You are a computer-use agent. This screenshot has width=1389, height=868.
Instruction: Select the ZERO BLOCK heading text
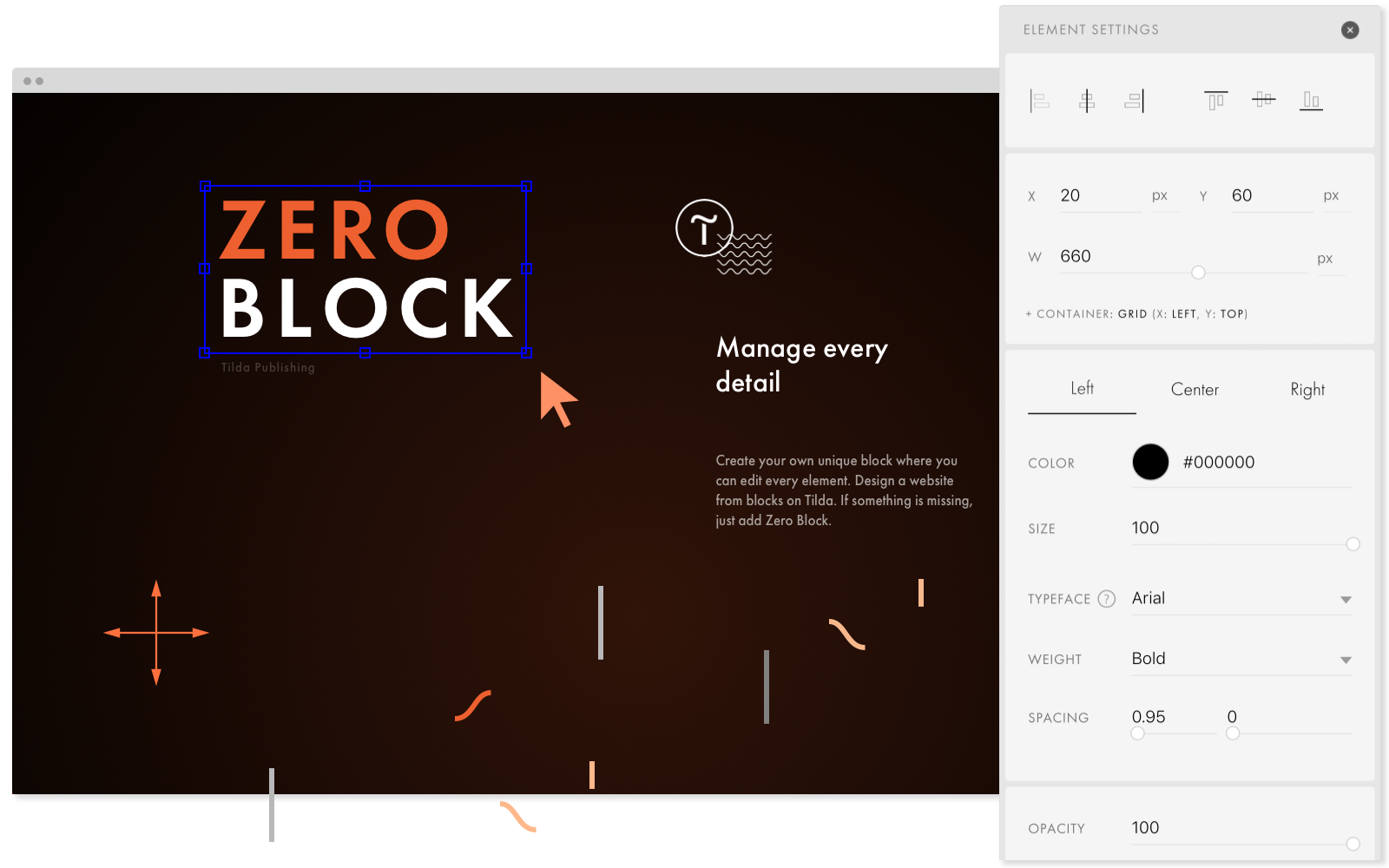pyautogui.click(x=365, y=269)
